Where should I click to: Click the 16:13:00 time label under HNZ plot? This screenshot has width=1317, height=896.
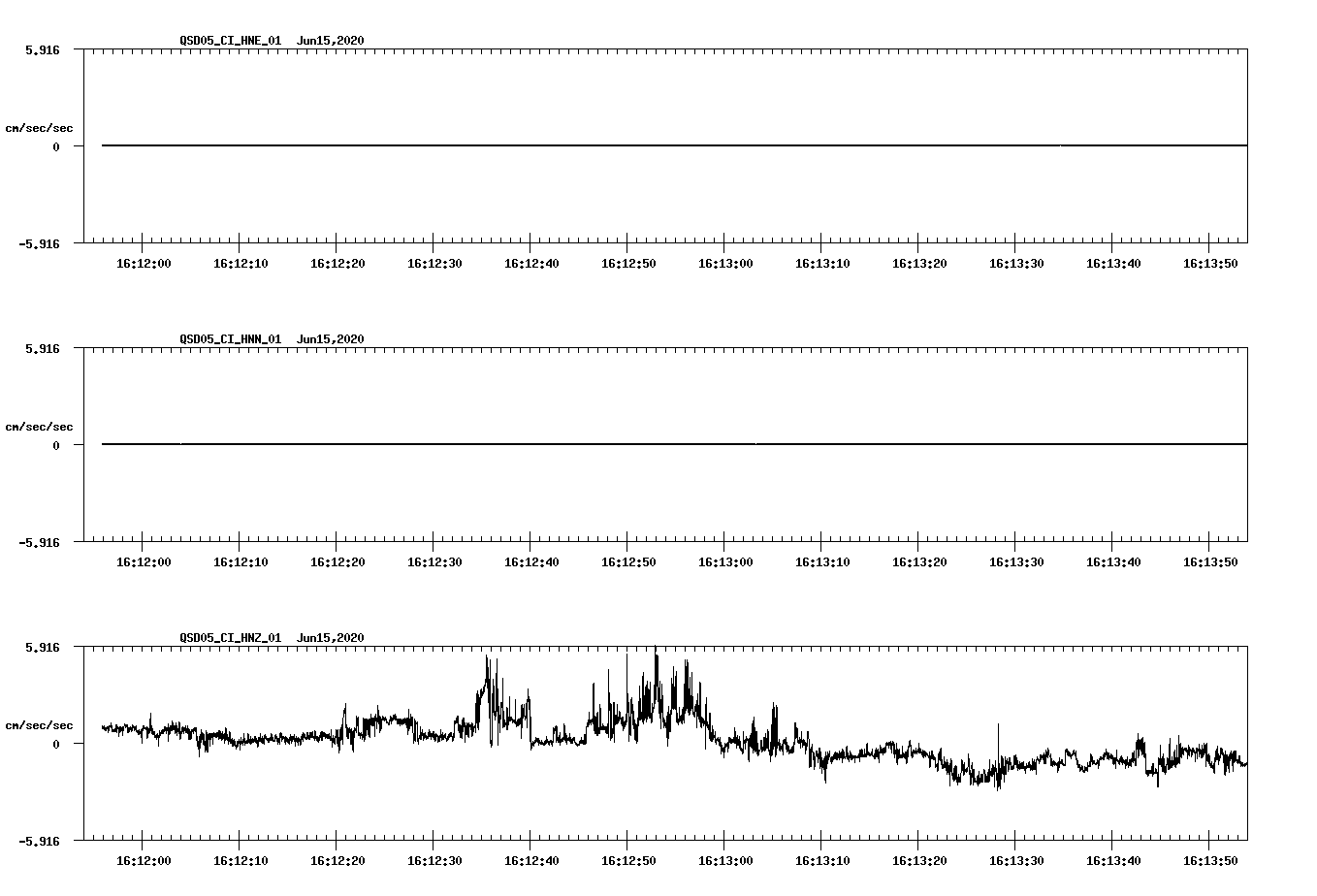click(x=725, y=861)
